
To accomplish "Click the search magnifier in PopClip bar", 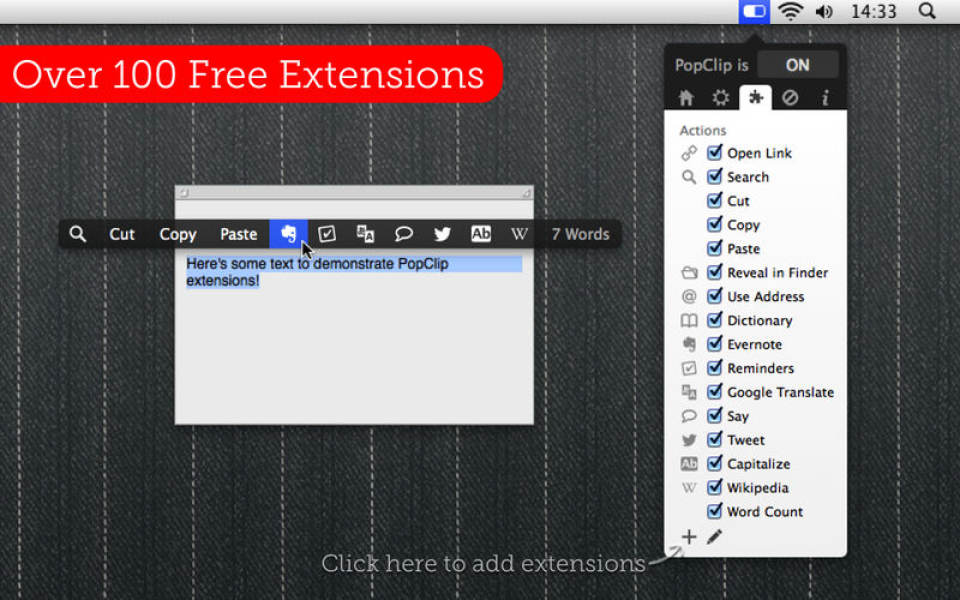I will point(78,234).
